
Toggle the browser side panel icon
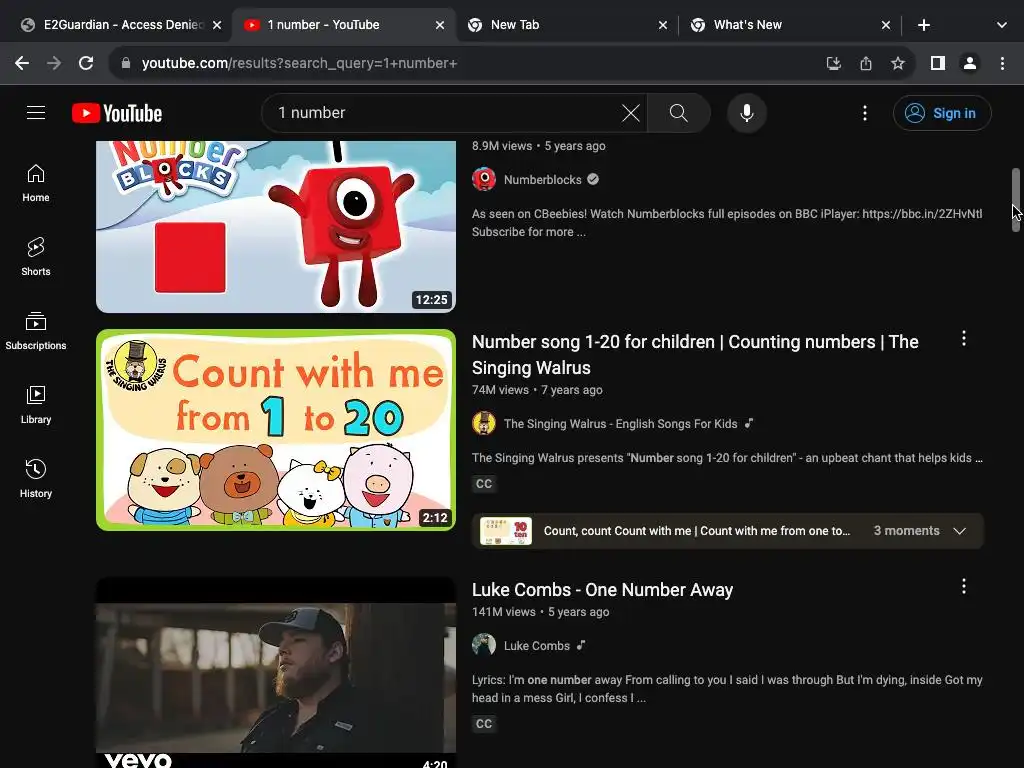[x=938, y=63]
